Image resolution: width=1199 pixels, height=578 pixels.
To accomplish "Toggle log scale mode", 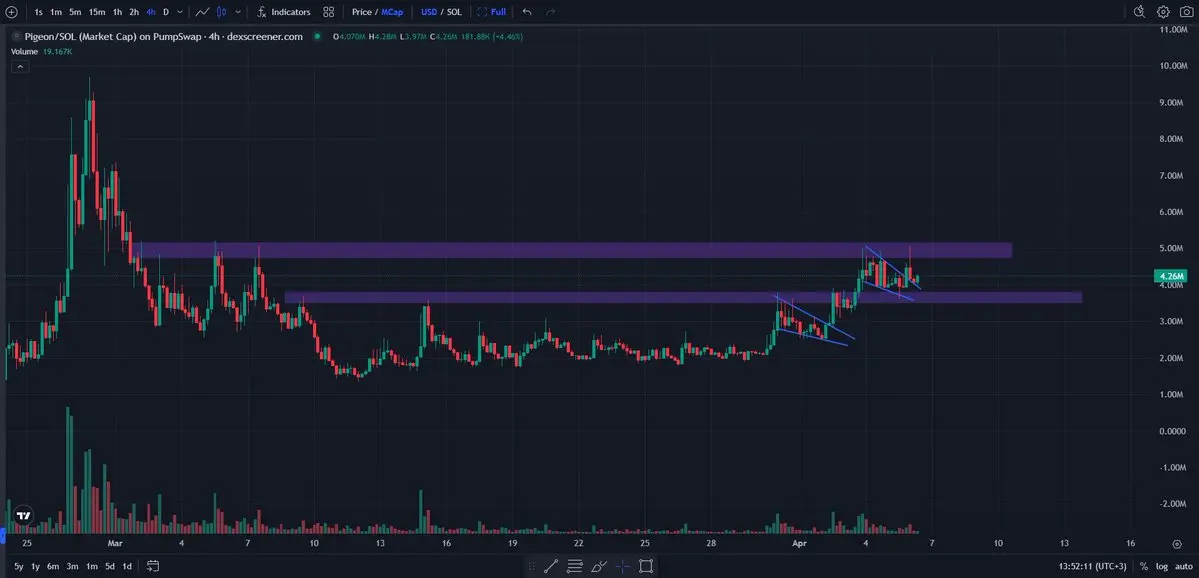I will click(x=1162, y=567).
